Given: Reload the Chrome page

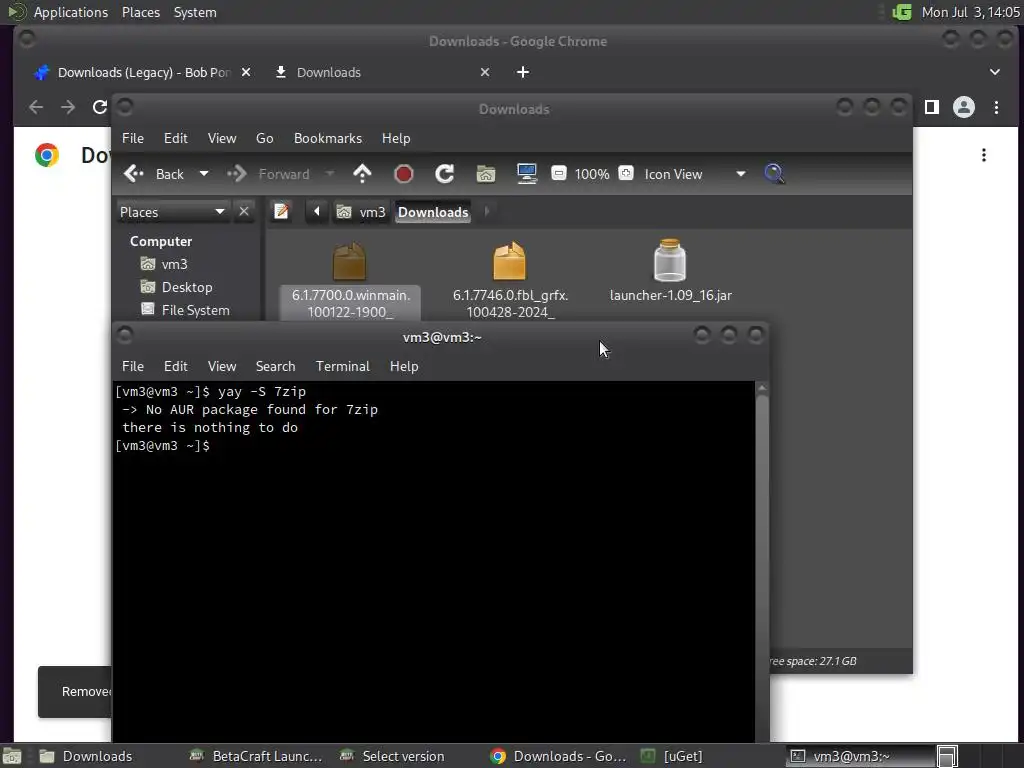Looking at the screenshot, I should (99, 107).
